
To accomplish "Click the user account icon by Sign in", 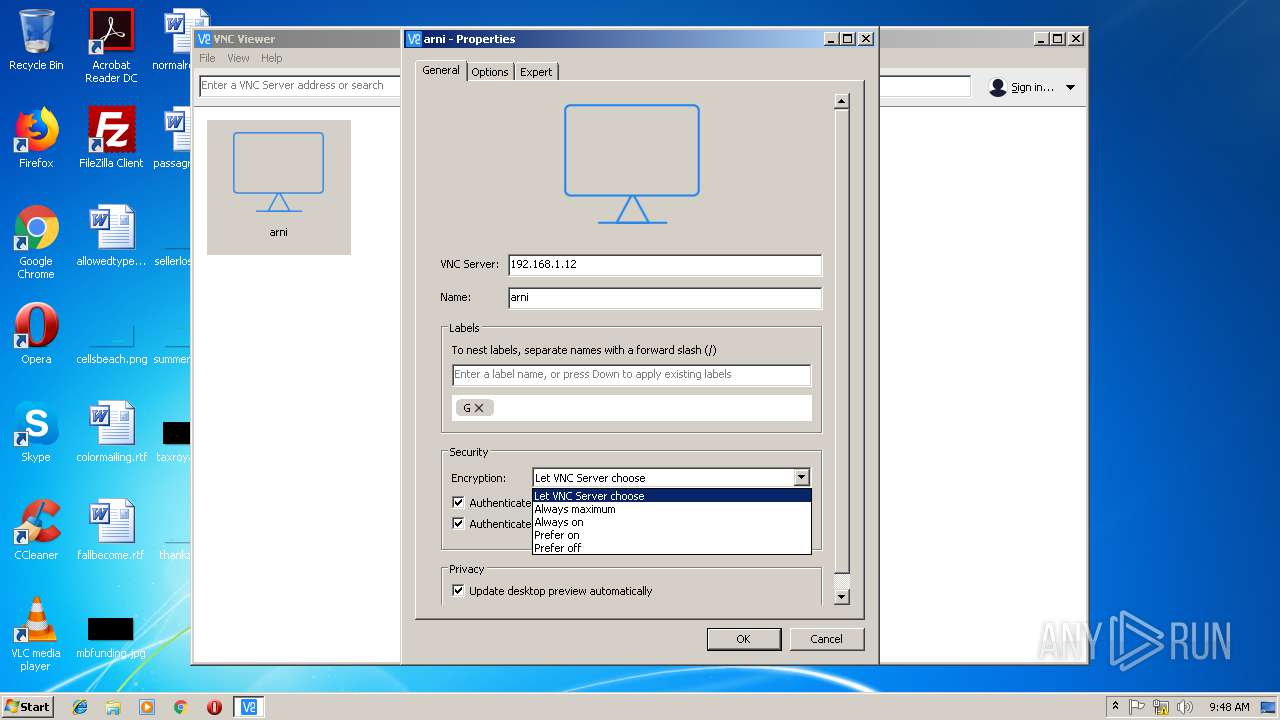I will tap(997, 87).
